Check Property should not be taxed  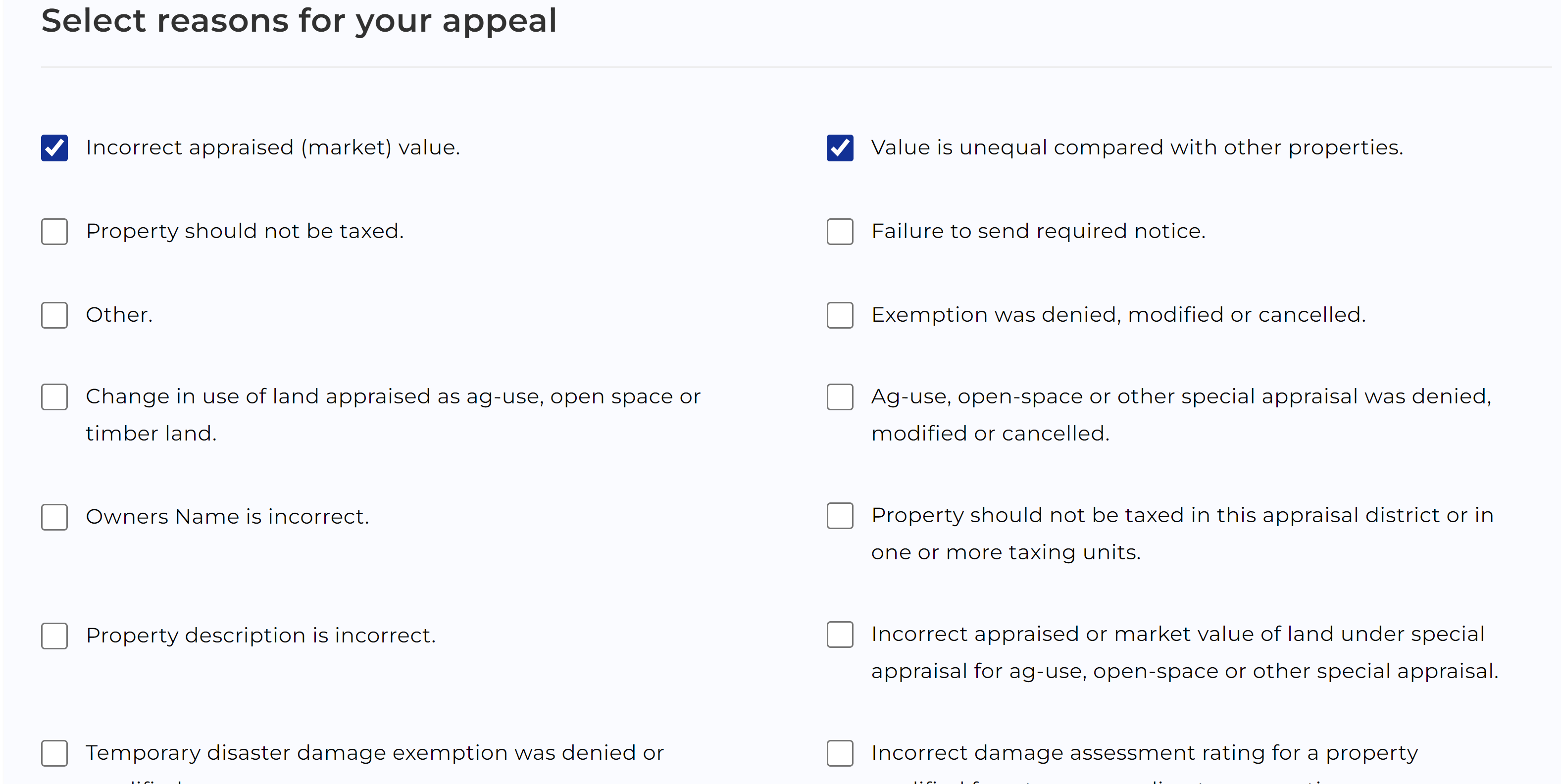(x=54, y=232)
